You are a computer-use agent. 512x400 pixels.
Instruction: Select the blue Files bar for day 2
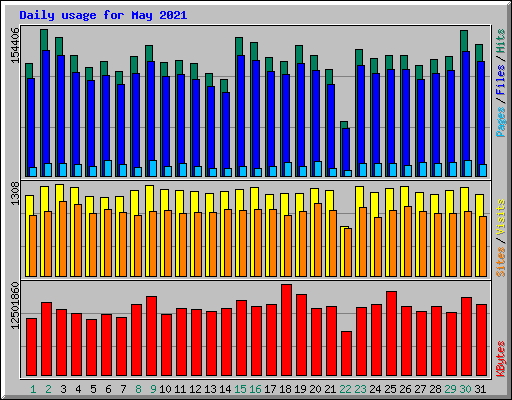46,107
